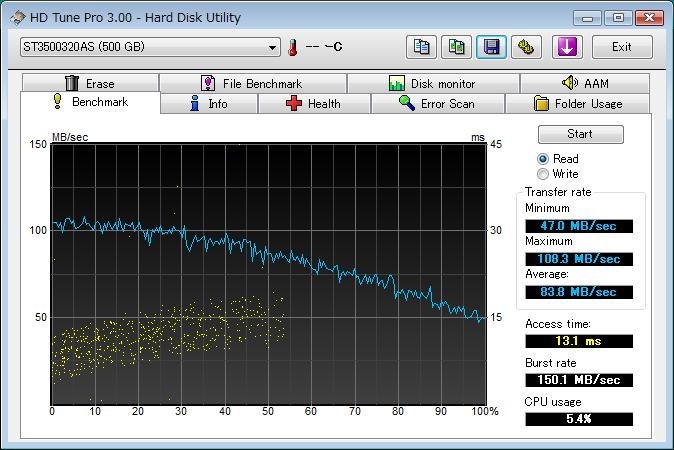
Task: Click the purple down-arrow minimize-to-tray icon
Action: click(x=567, y=47)
